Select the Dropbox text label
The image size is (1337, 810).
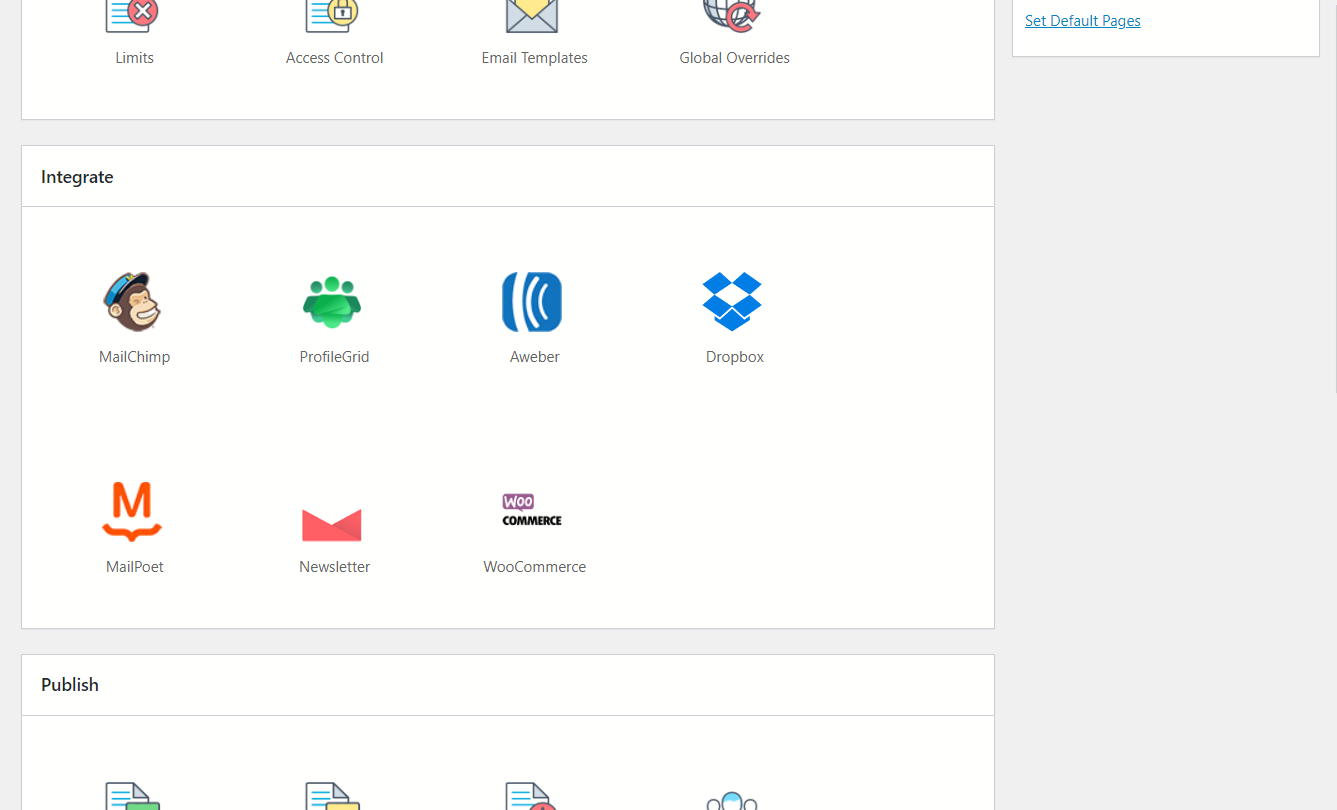(x=734, y=357)
